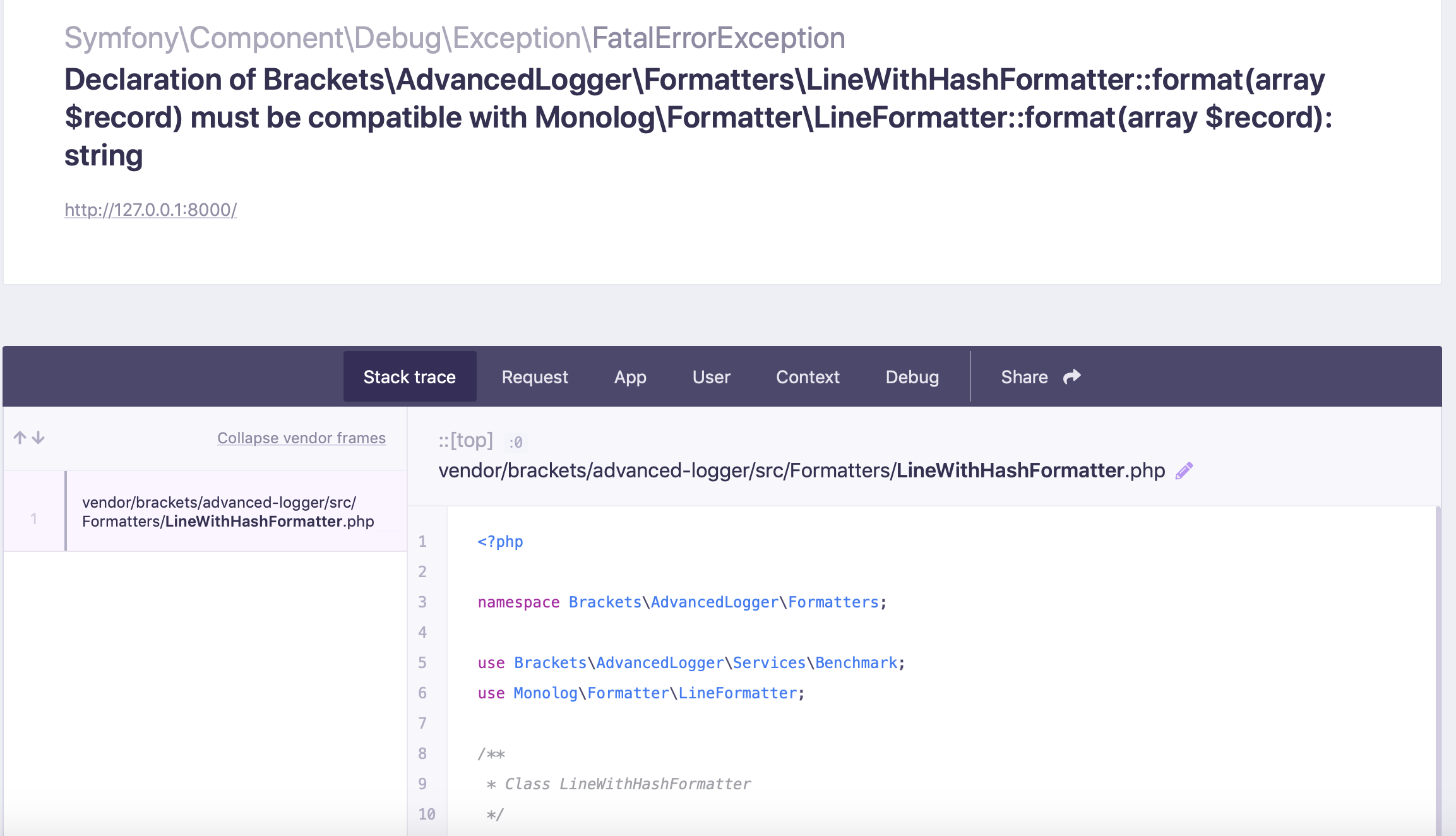This screenshot has height=836, width=1456.
Task: Switch to the Request tab
Action: [x=535, y=377]
